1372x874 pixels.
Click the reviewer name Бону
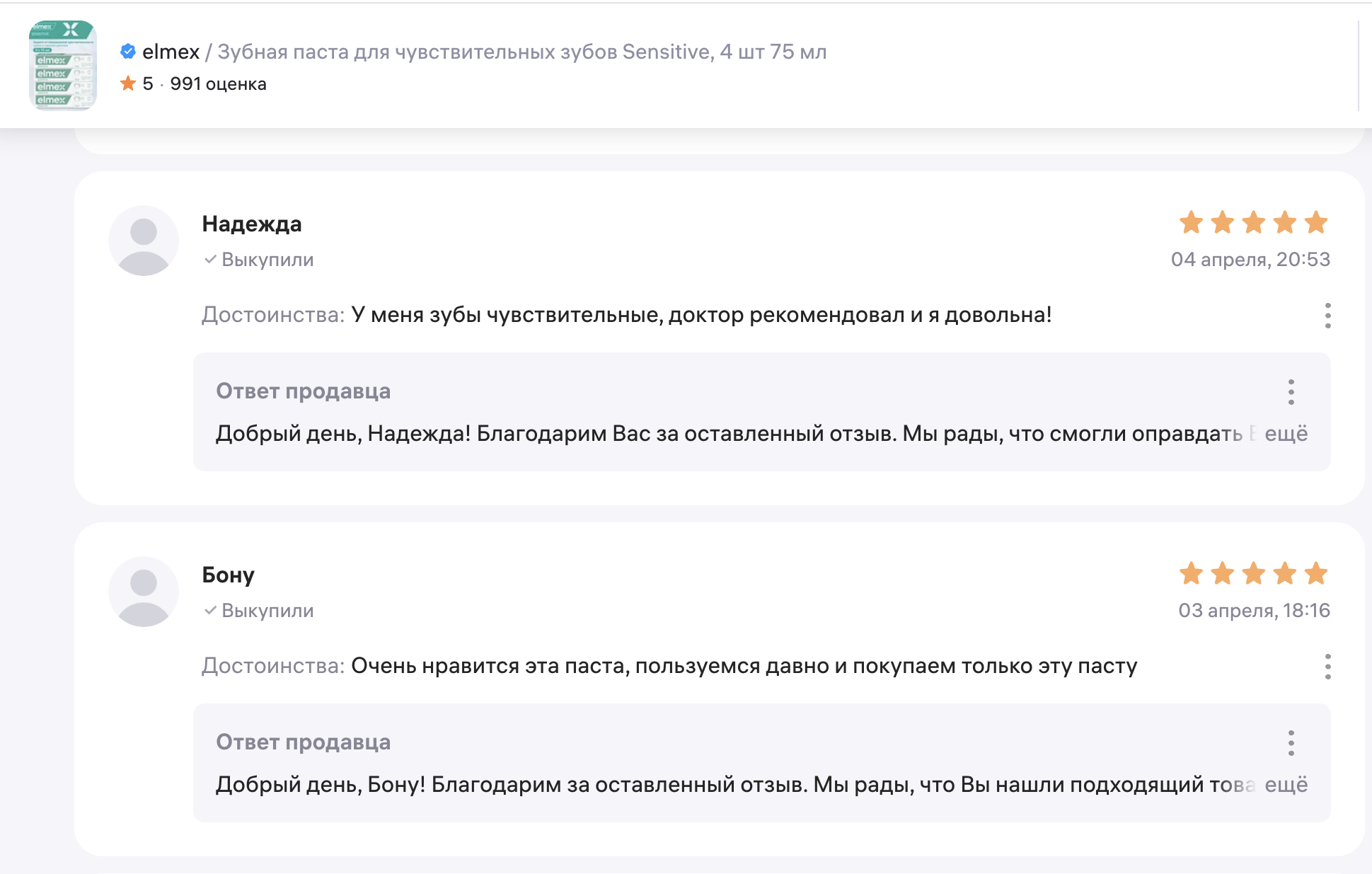228,575
